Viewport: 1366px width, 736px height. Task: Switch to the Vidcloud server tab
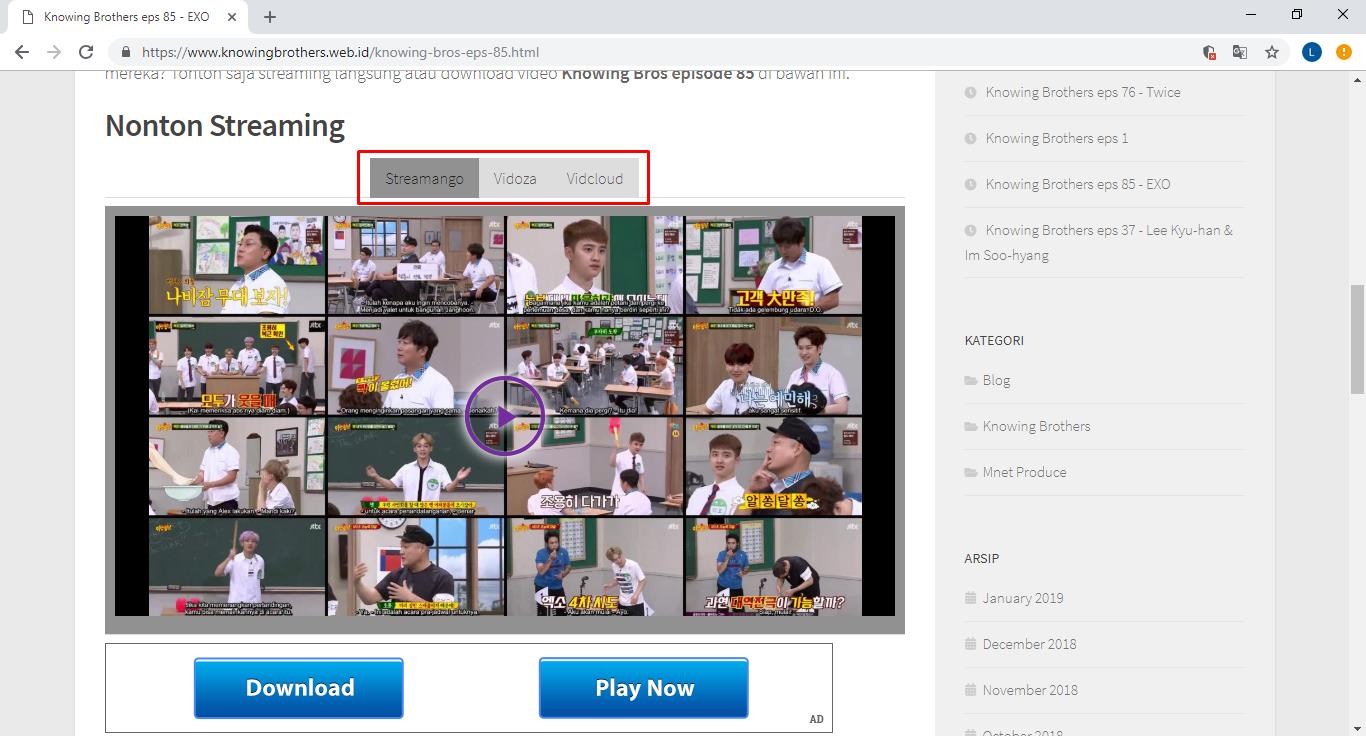595,179
